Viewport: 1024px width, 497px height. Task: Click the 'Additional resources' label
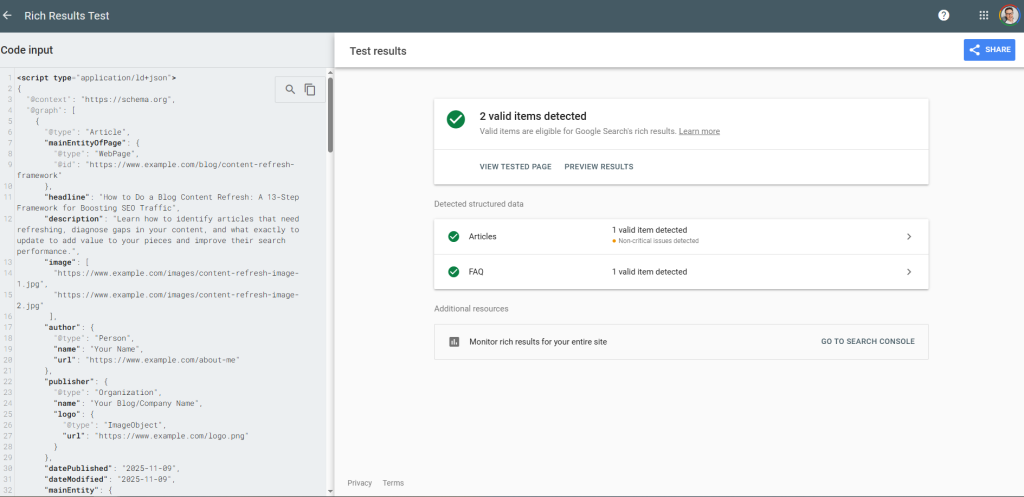(471, 308)
